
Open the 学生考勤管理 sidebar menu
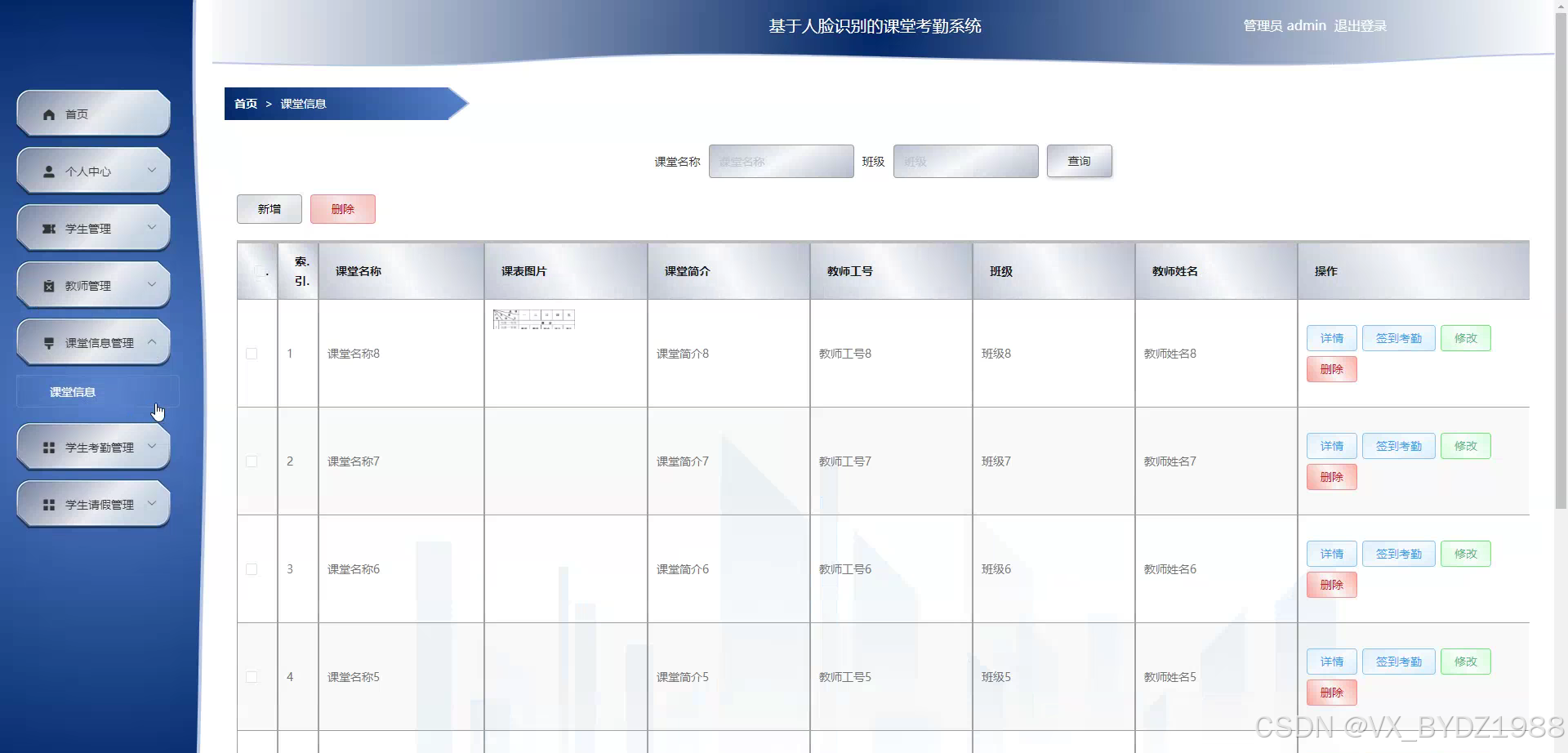click(93, 447)
